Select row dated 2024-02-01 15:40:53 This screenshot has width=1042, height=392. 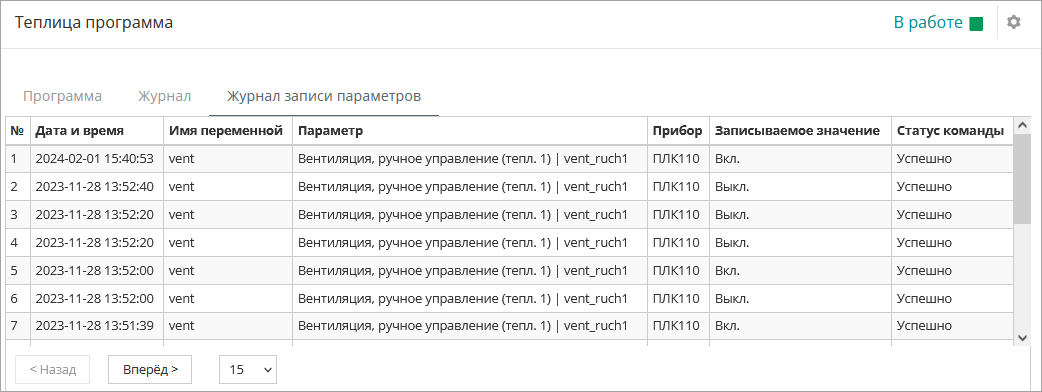(x=510, y=159)
